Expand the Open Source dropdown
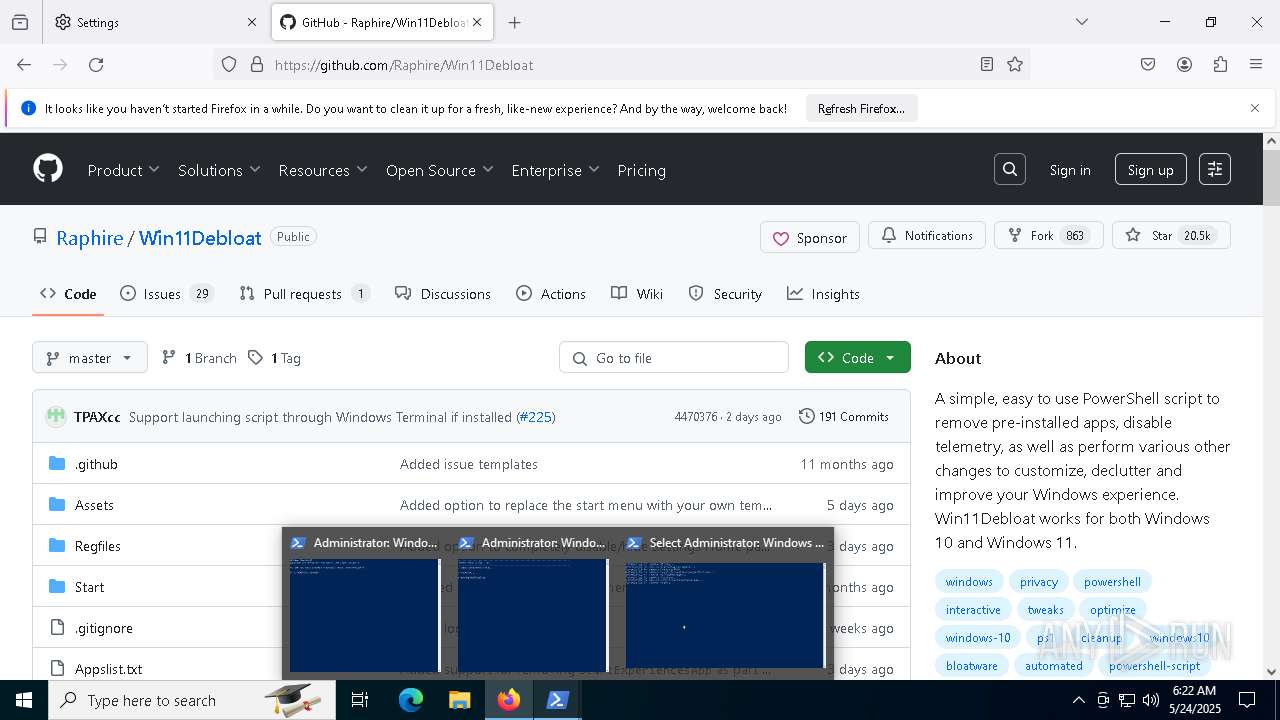 (x=440, y=170)
